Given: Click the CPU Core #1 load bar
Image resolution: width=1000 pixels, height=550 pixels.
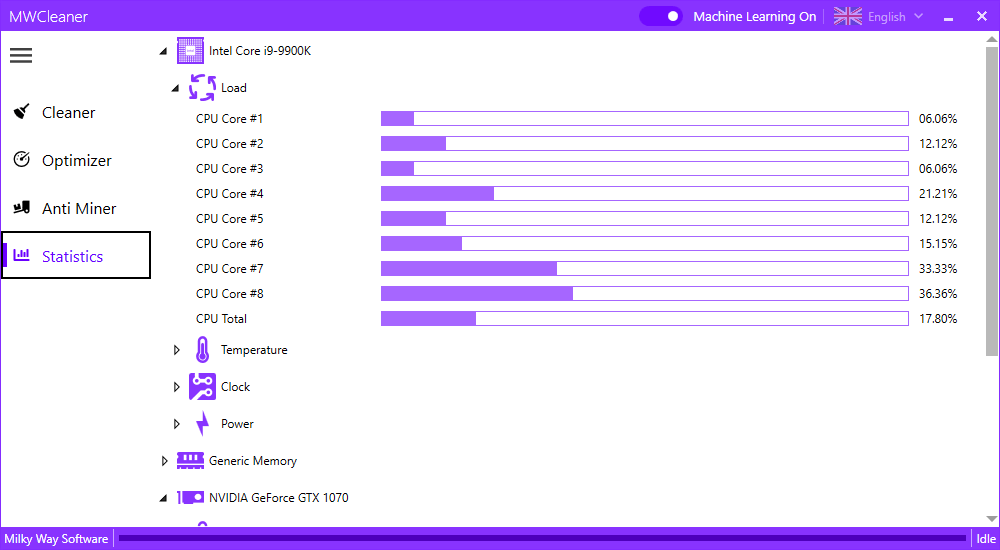Looking at the screenshot, I should coord(644,119).
